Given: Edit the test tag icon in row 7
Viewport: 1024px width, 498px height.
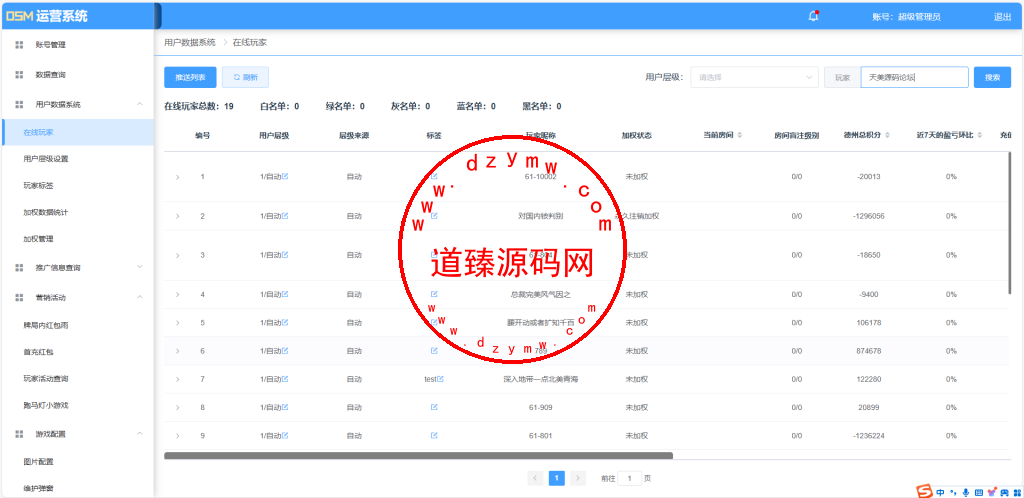Looking at the screenshot, I should click(x=441, y=379).
